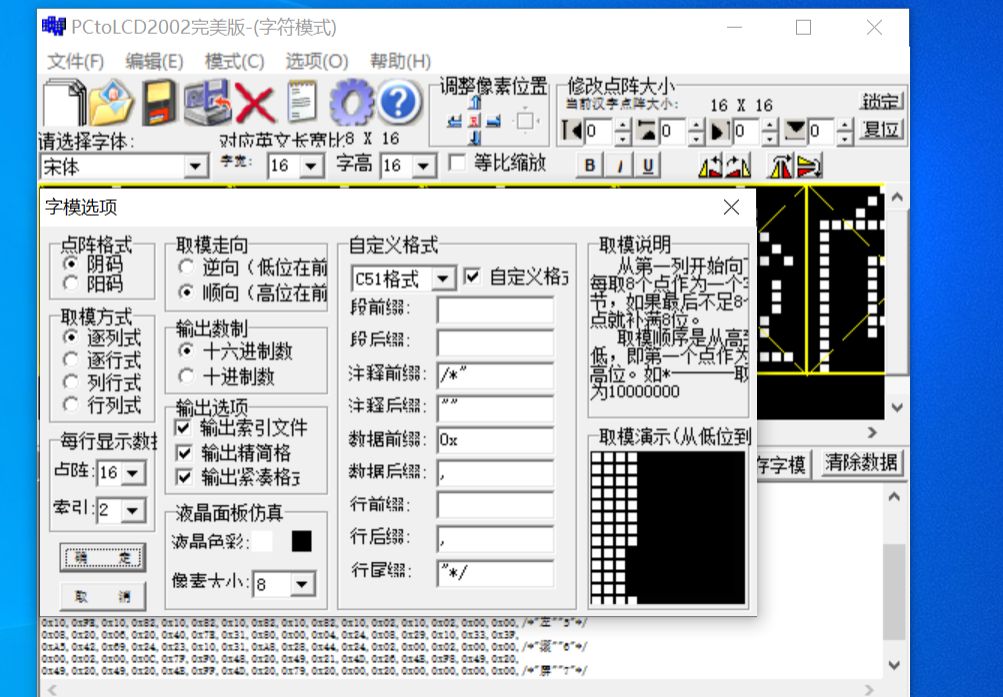Open the 帮助(H) menu
Viewport: 1003px width, 697px height.
(400, 61)
